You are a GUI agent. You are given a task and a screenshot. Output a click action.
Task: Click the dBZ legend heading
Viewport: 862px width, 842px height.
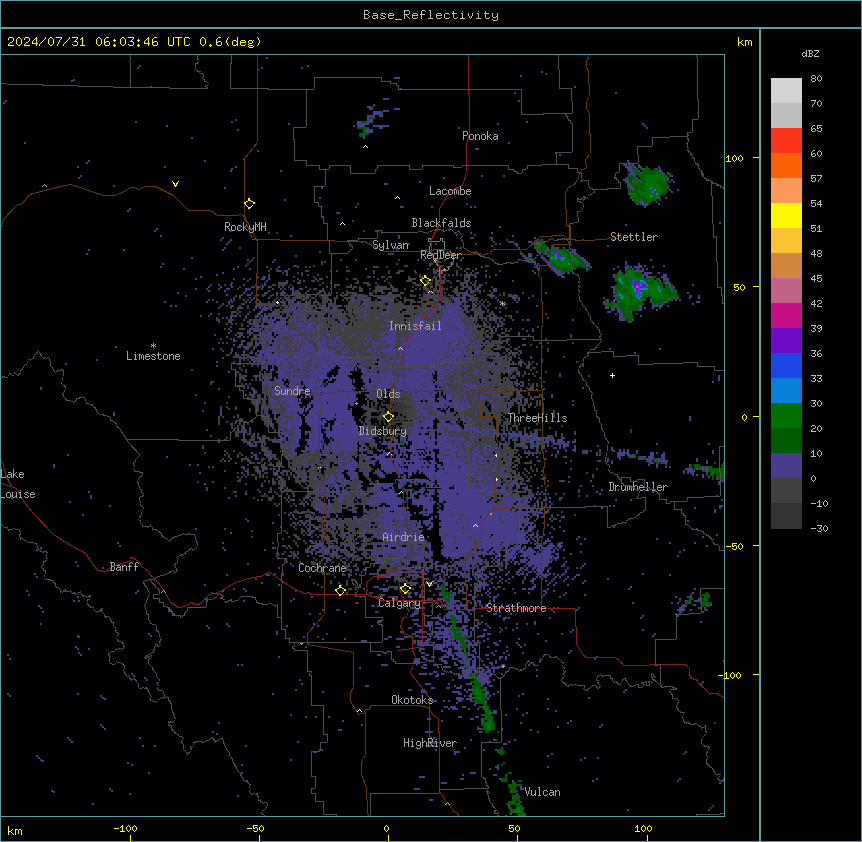click(810, 54)
